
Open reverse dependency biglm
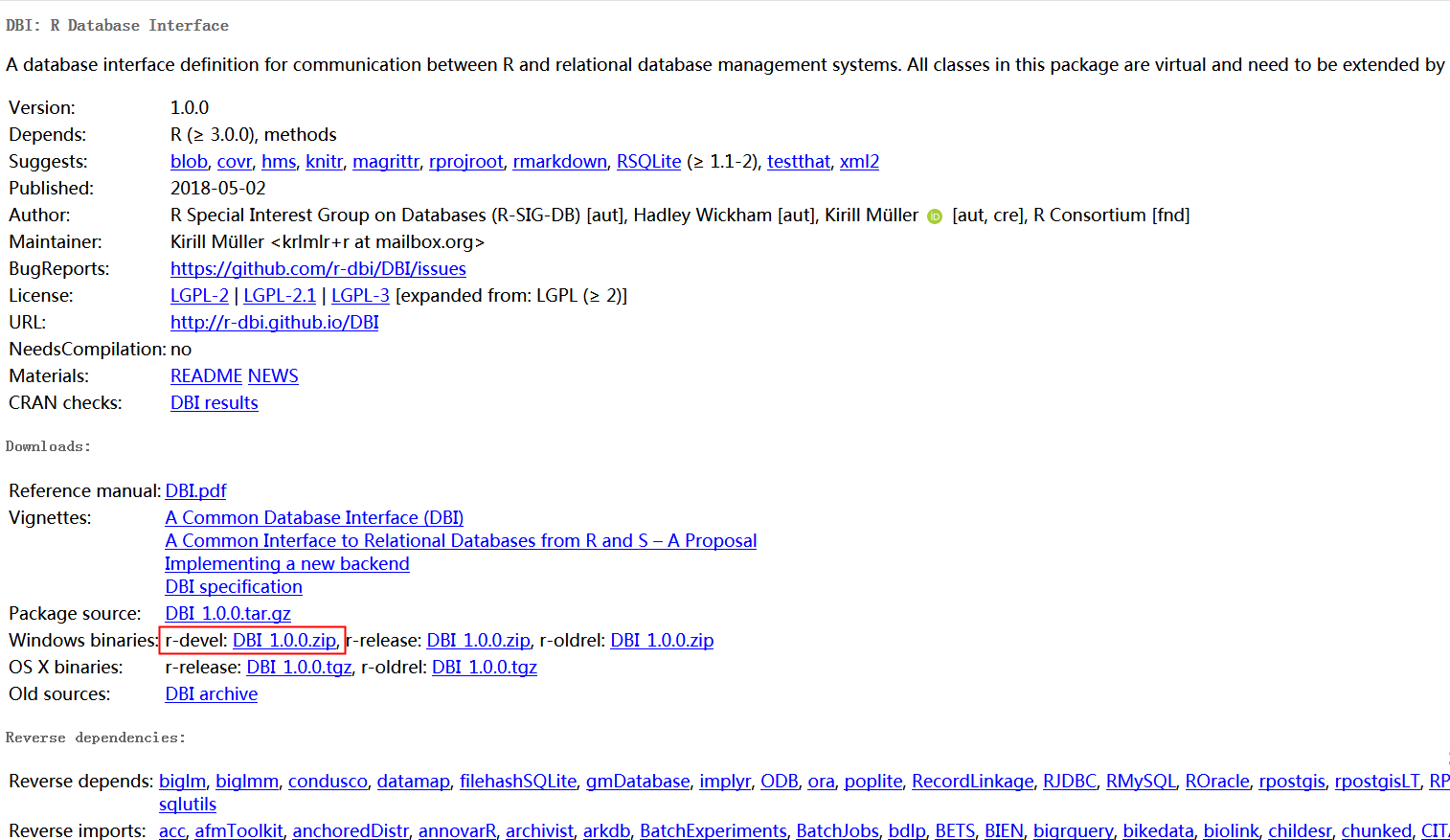pos(182,782)
